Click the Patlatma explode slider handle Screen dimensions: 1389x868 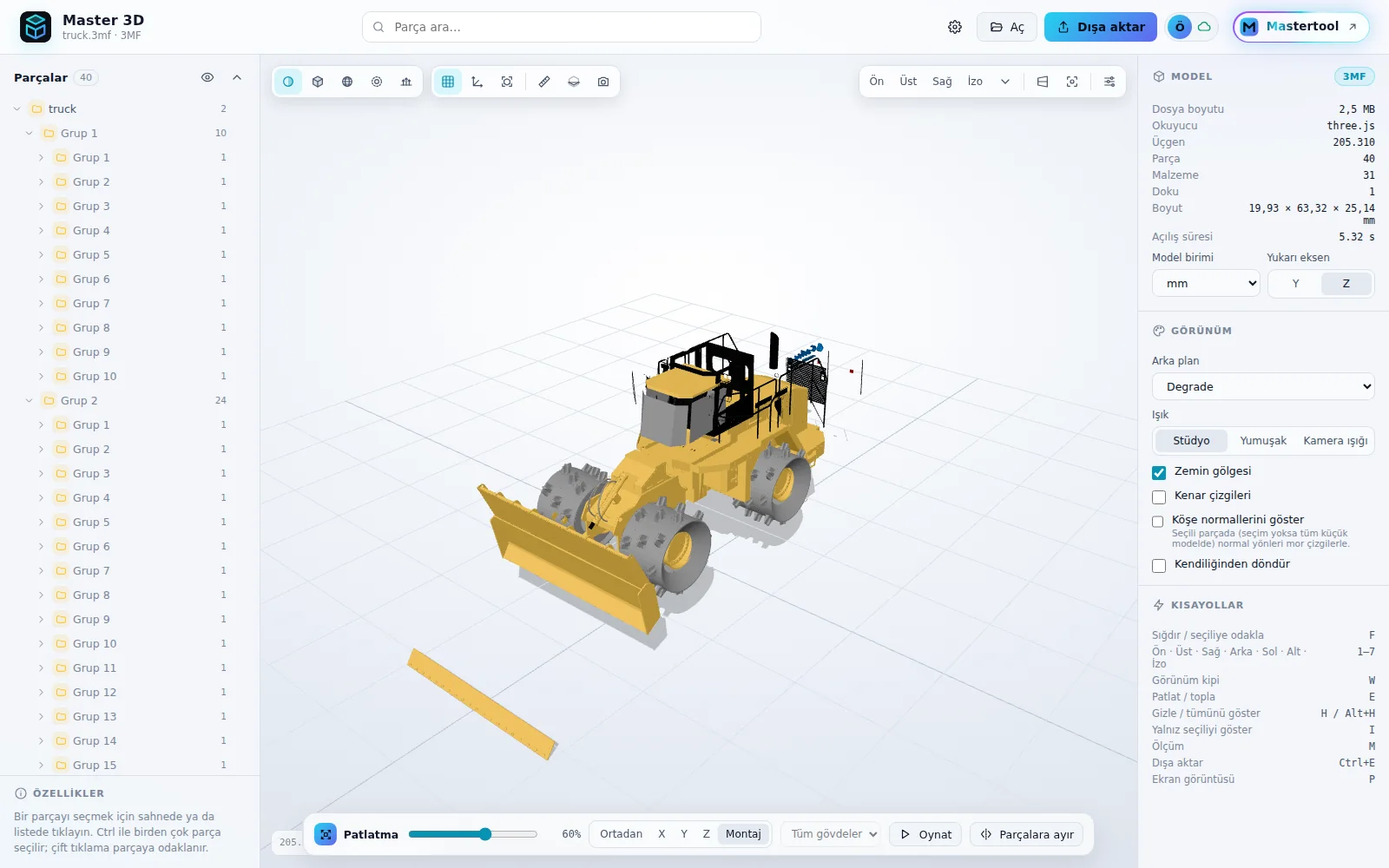click(x=485, y=834)
